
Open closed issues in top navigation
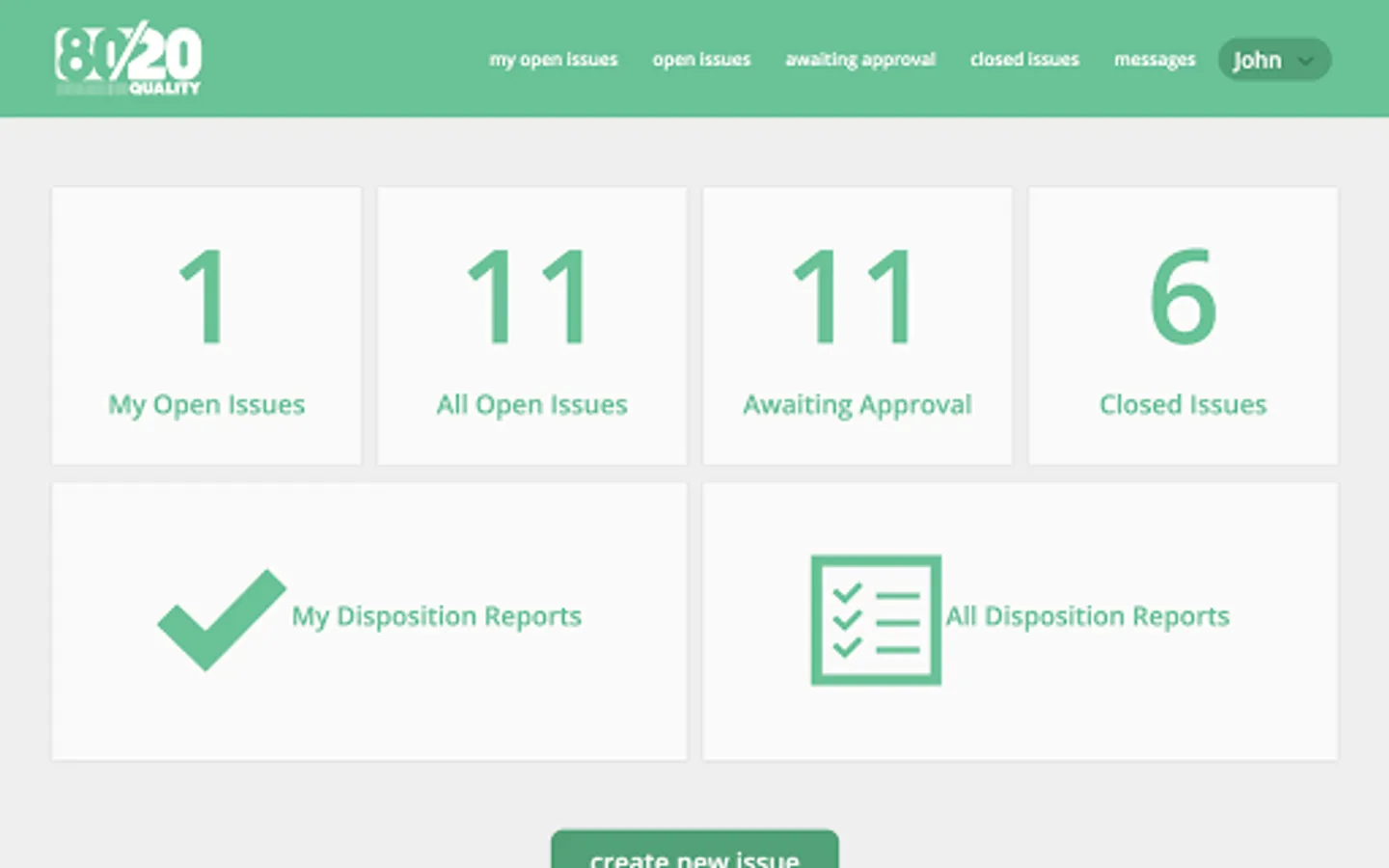[x=1024, y=60]
